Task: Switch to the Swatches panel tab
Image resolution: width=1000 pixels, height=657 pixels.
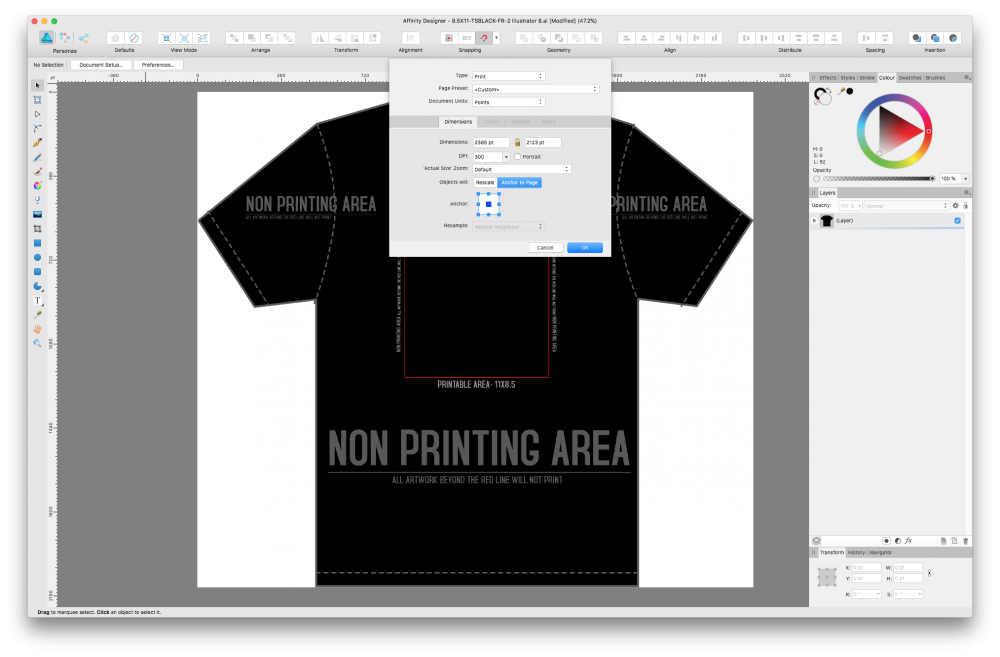Action: point(910,78)
